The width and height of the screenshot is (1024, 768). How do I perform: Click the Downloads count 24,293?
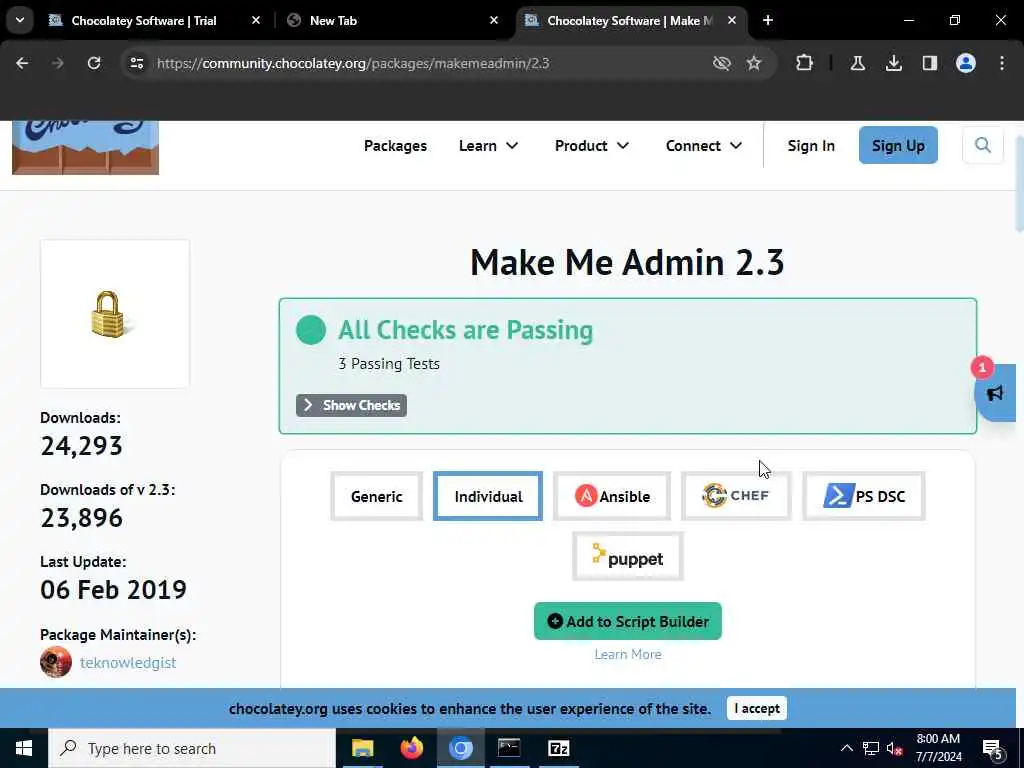tap(82, 446)
